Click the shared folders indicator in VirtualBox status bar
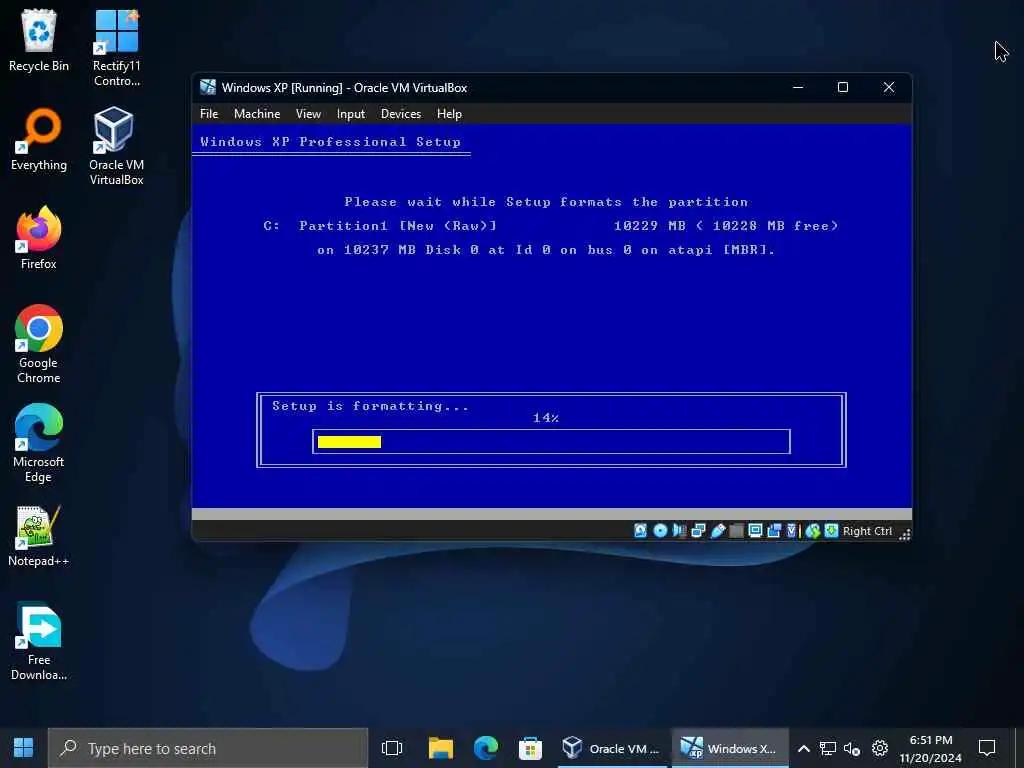Image resolution: width=1024 pixels, height=768 pixels. (x=736, y=531)
